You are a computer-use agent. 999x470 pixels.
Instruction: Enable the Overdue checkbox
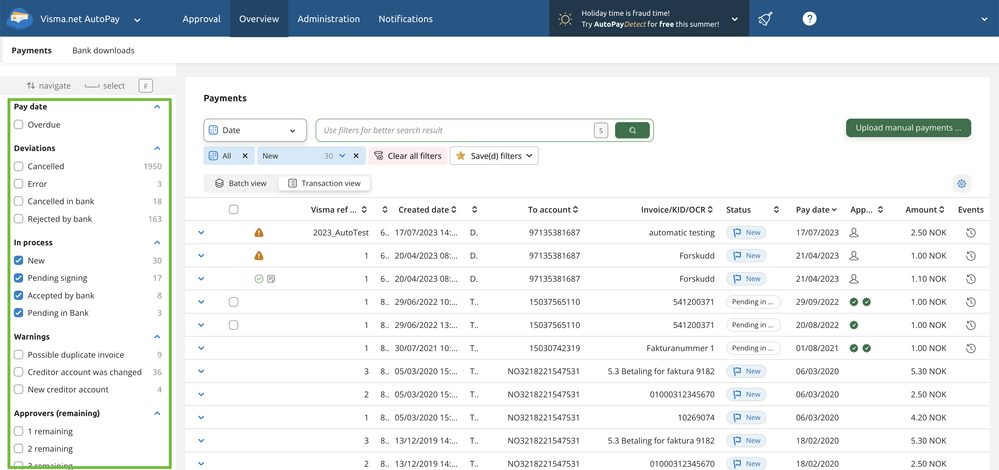tap(19, 125)
